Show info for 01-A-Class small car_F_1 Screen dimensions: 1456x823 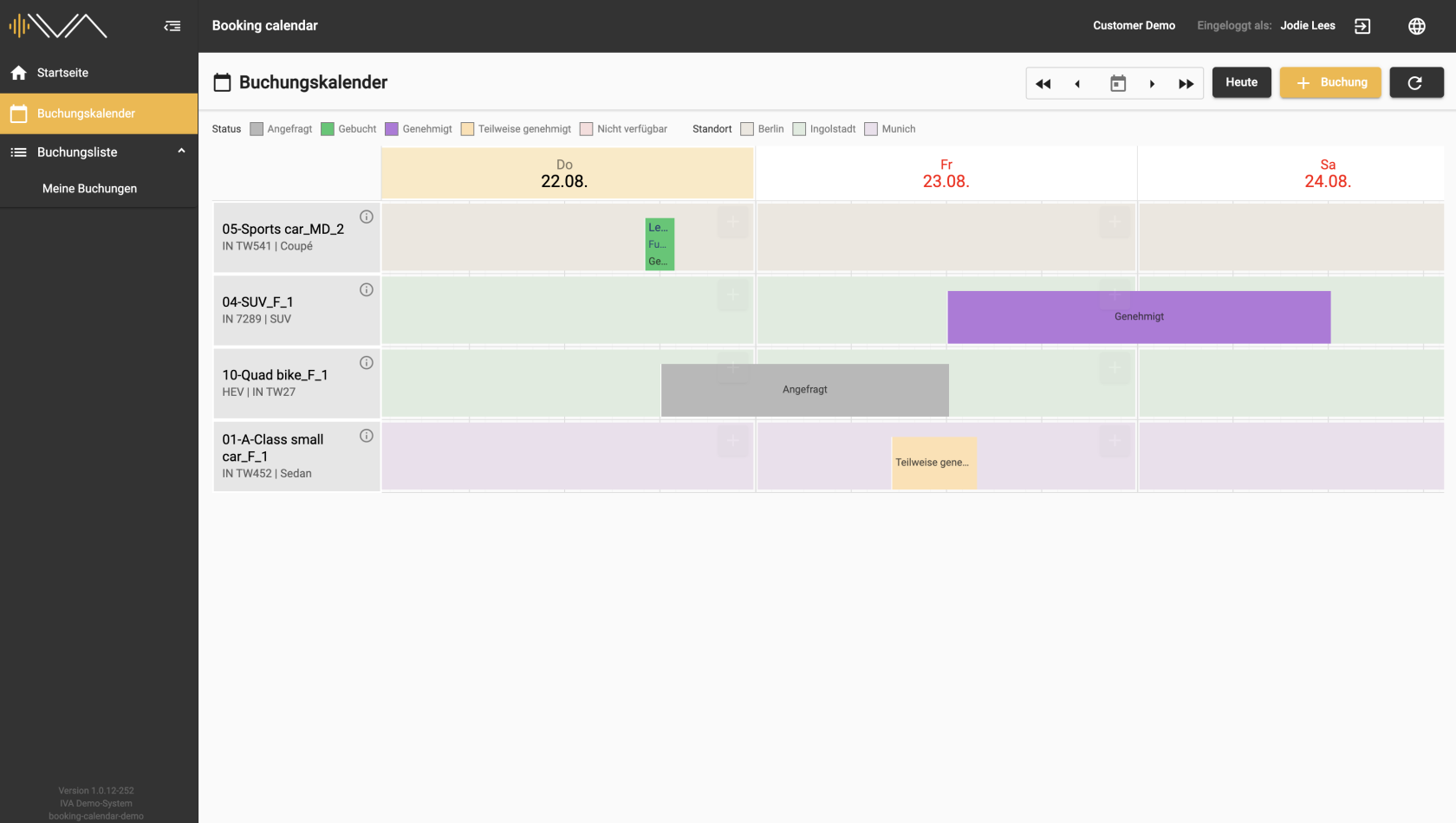click(367, 435)
